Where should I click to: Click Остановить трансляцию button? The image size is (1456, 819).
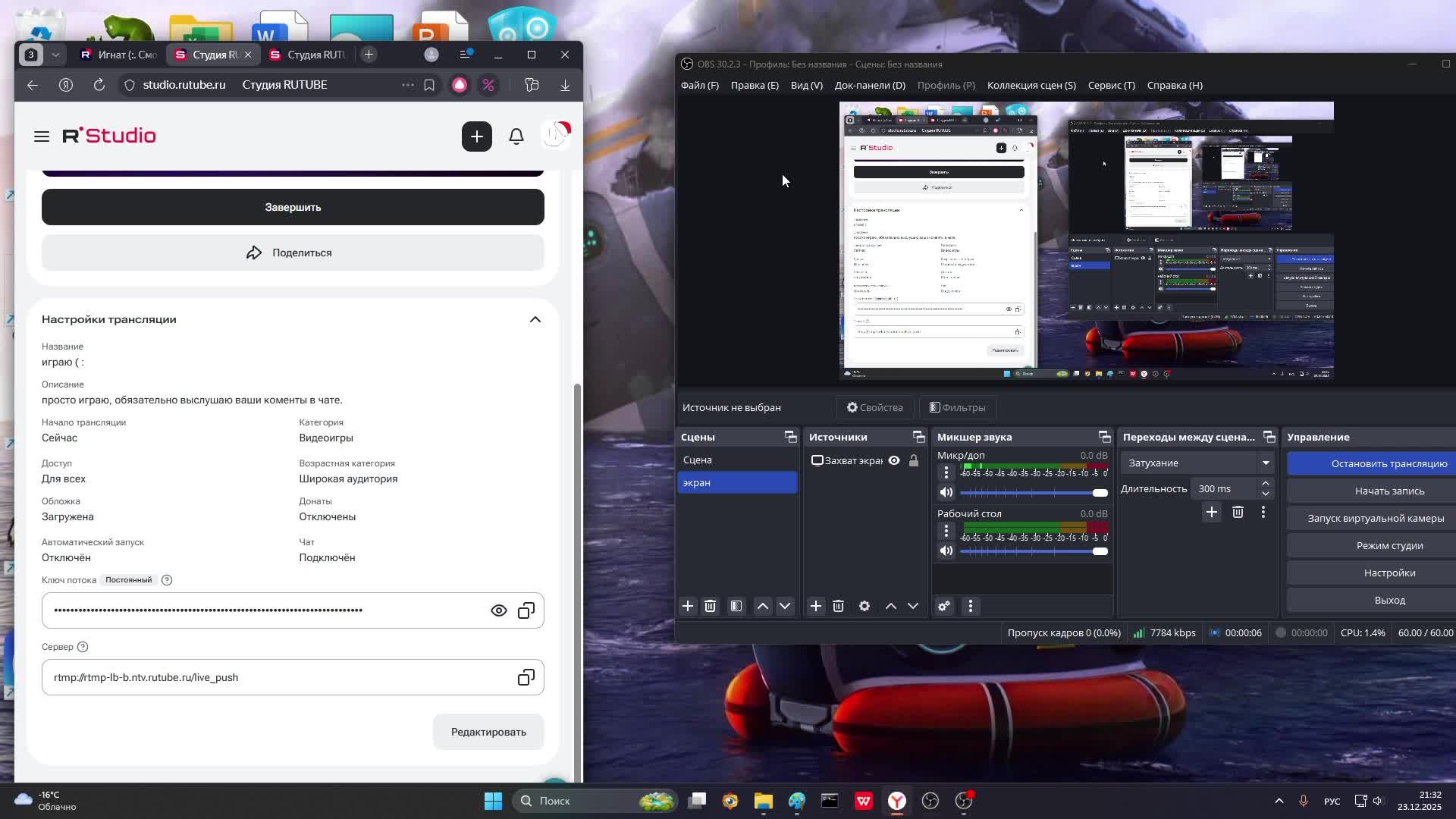(1388, 463)
